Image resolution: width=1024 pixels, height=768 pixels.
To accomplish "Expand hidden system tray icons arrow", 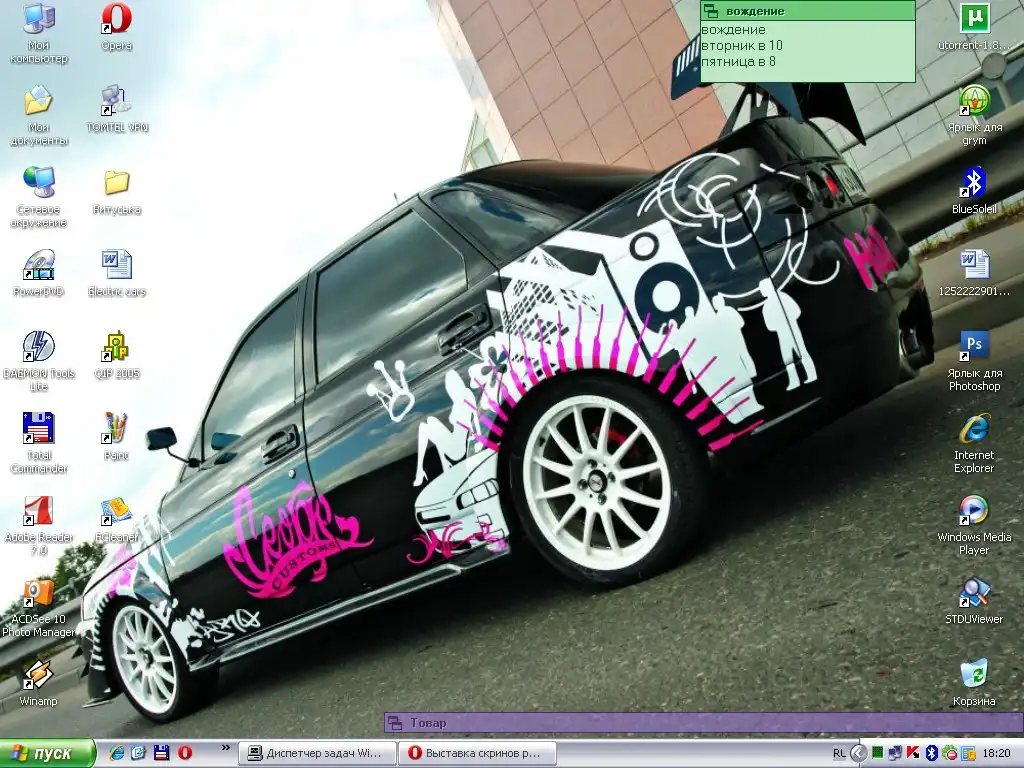I will [x=858, y=753].
